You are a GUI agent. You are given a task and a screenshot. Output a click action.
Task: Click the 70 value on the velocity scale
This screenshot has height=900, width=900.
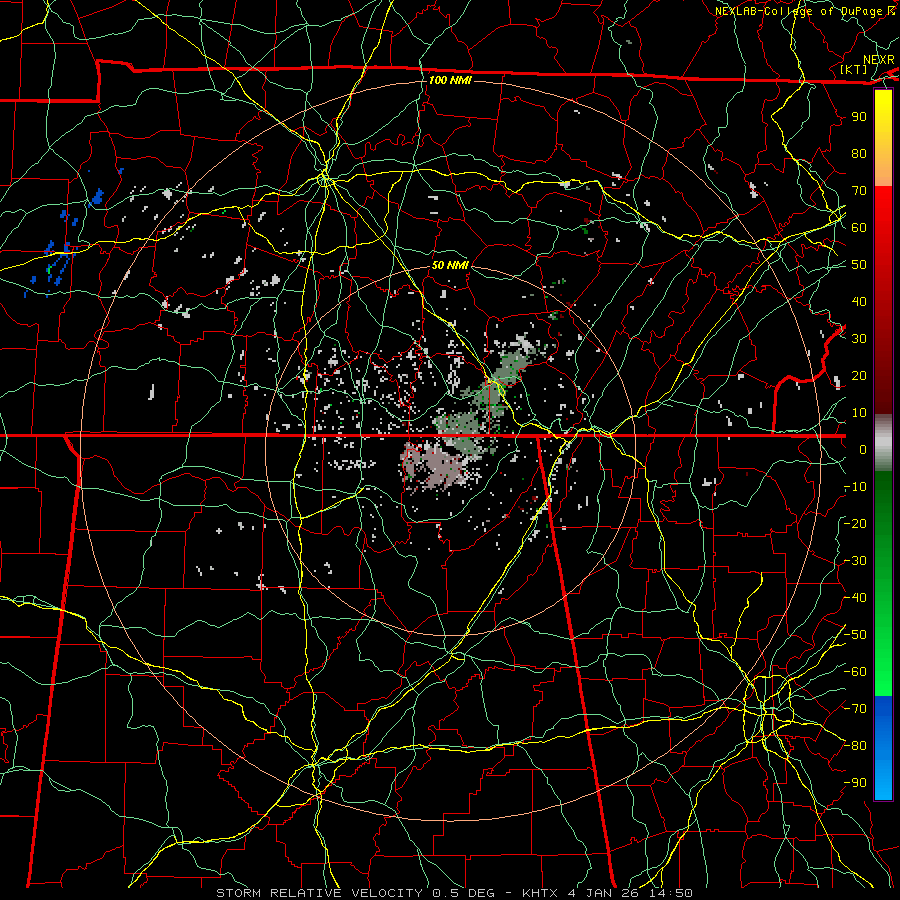point(859,191)
